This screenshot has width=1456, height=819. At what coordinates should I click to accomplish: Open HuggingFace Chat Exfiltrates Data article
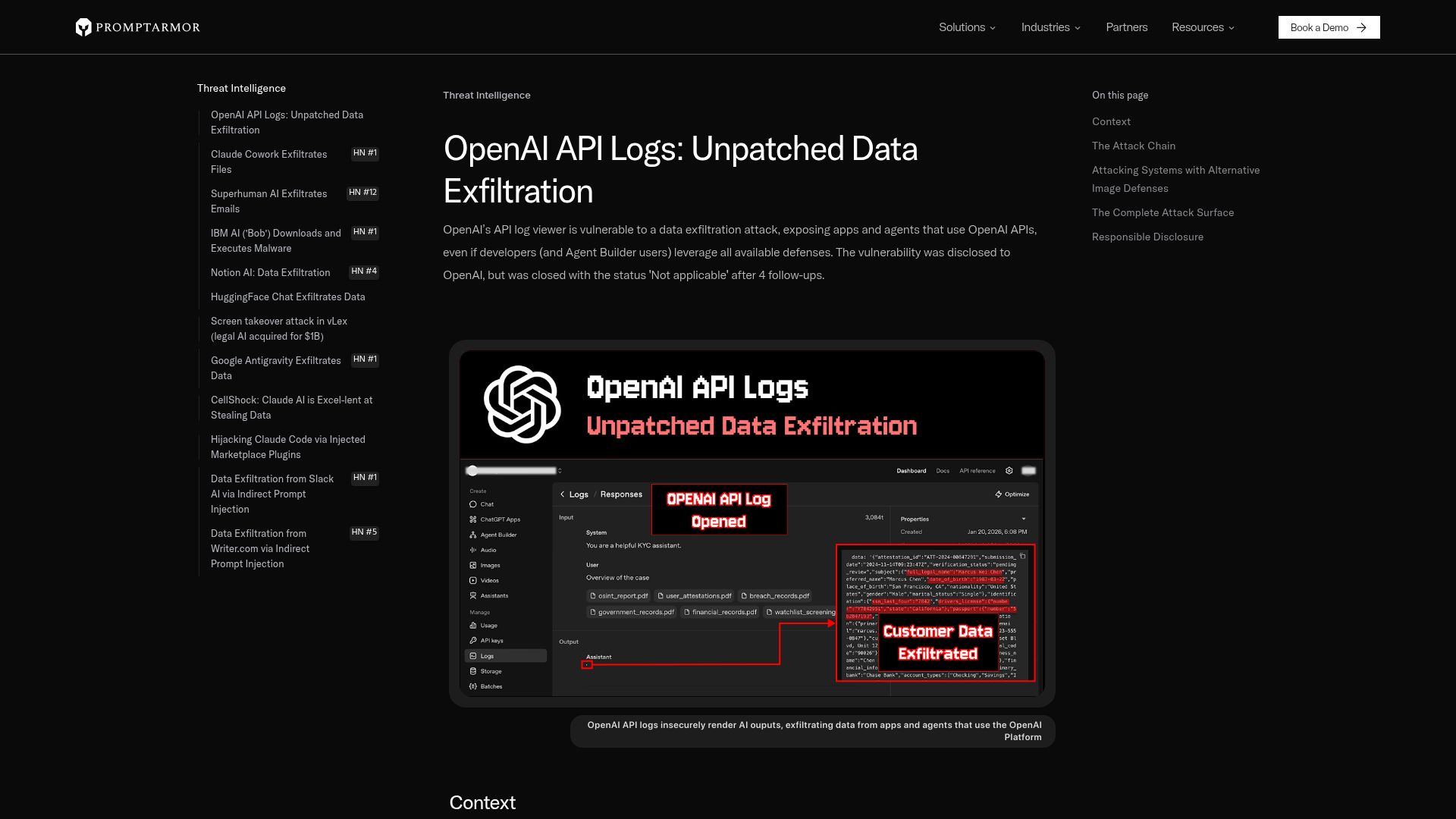(x=287, y=297)
